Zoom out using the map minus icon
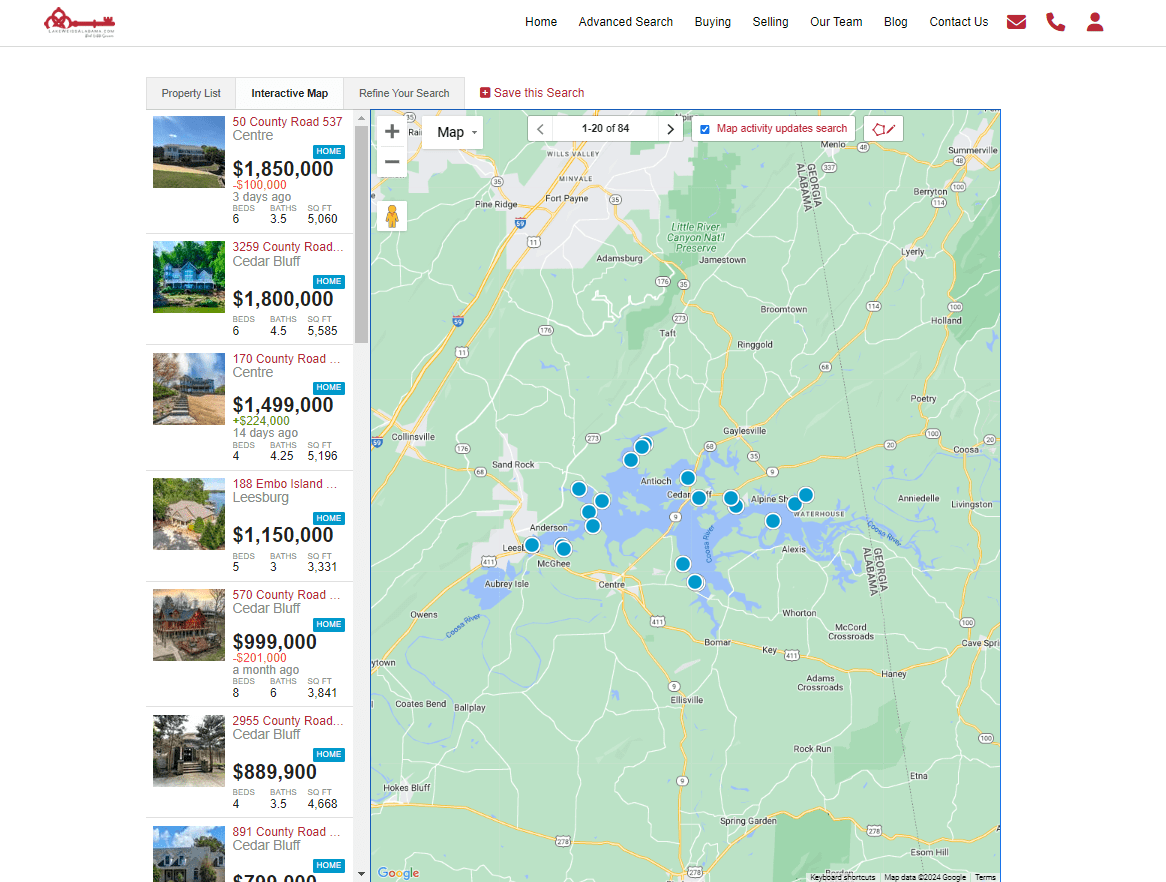The height and width of the screenshot is (882, 1166). pos(392,162)
